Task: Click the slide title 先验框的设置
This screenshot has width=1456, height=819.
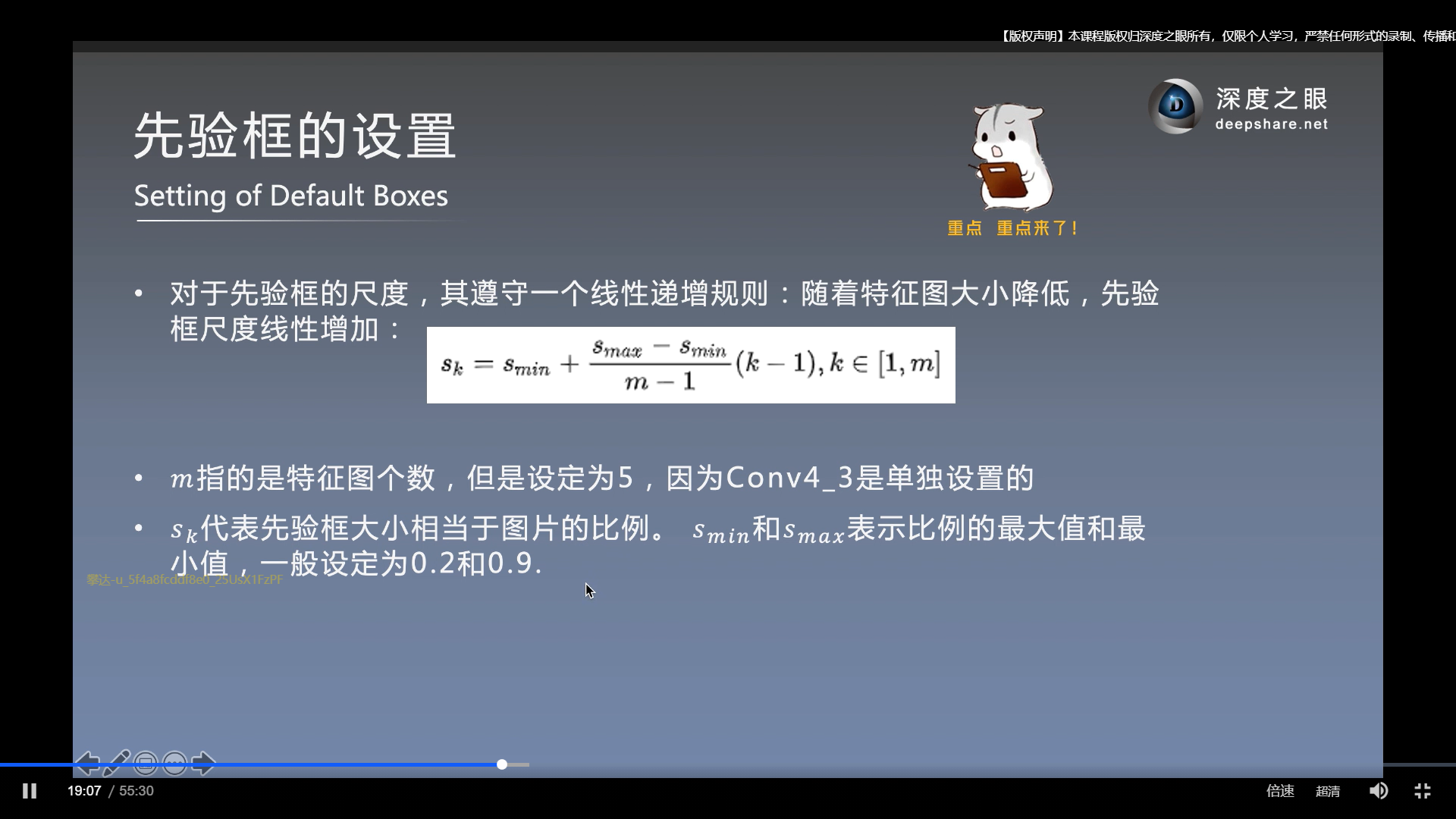Action: [294, 136]
